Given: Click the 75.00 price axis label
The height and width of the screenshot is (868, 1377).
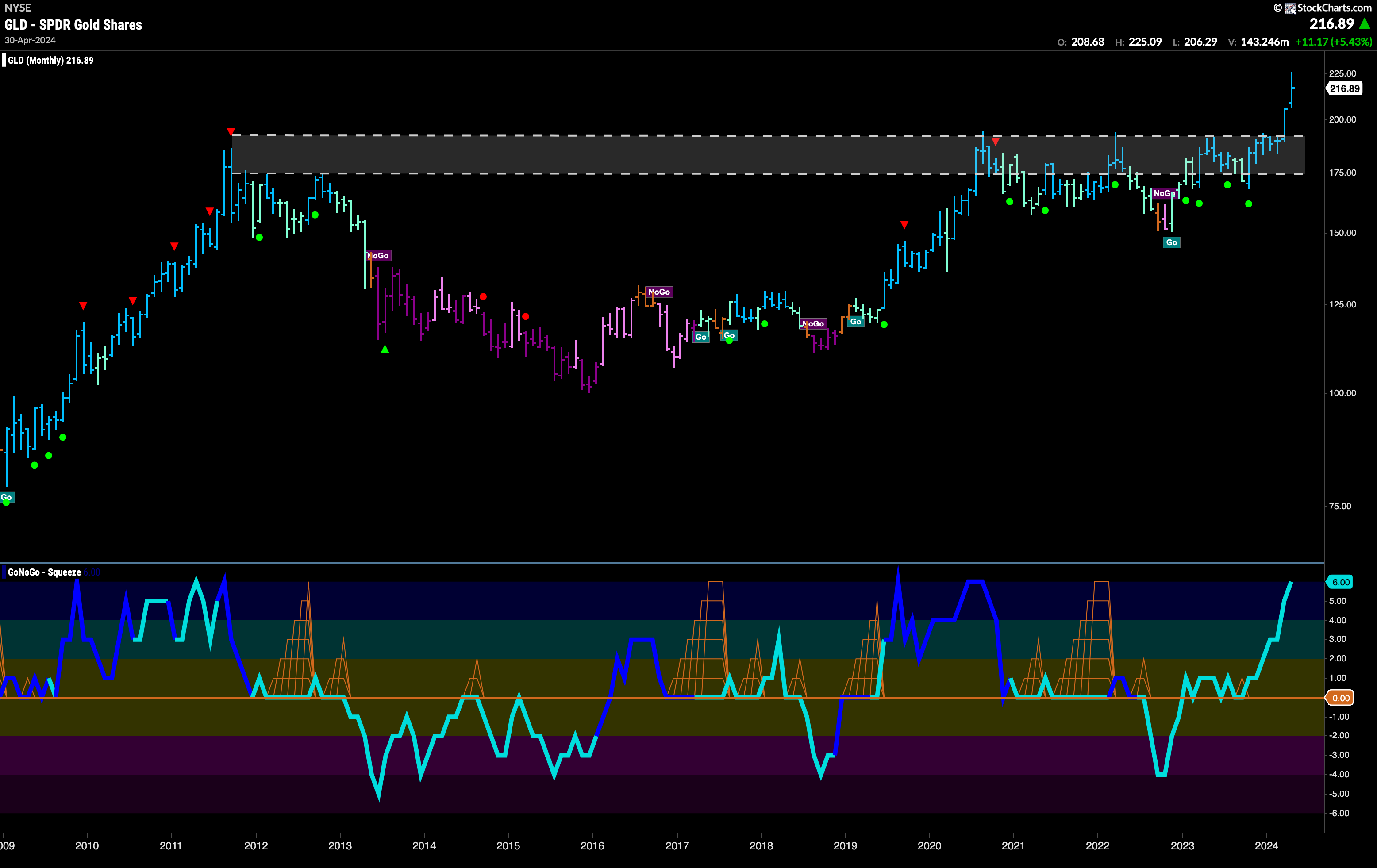Looking at the screenshot, I should (1340, 506).
